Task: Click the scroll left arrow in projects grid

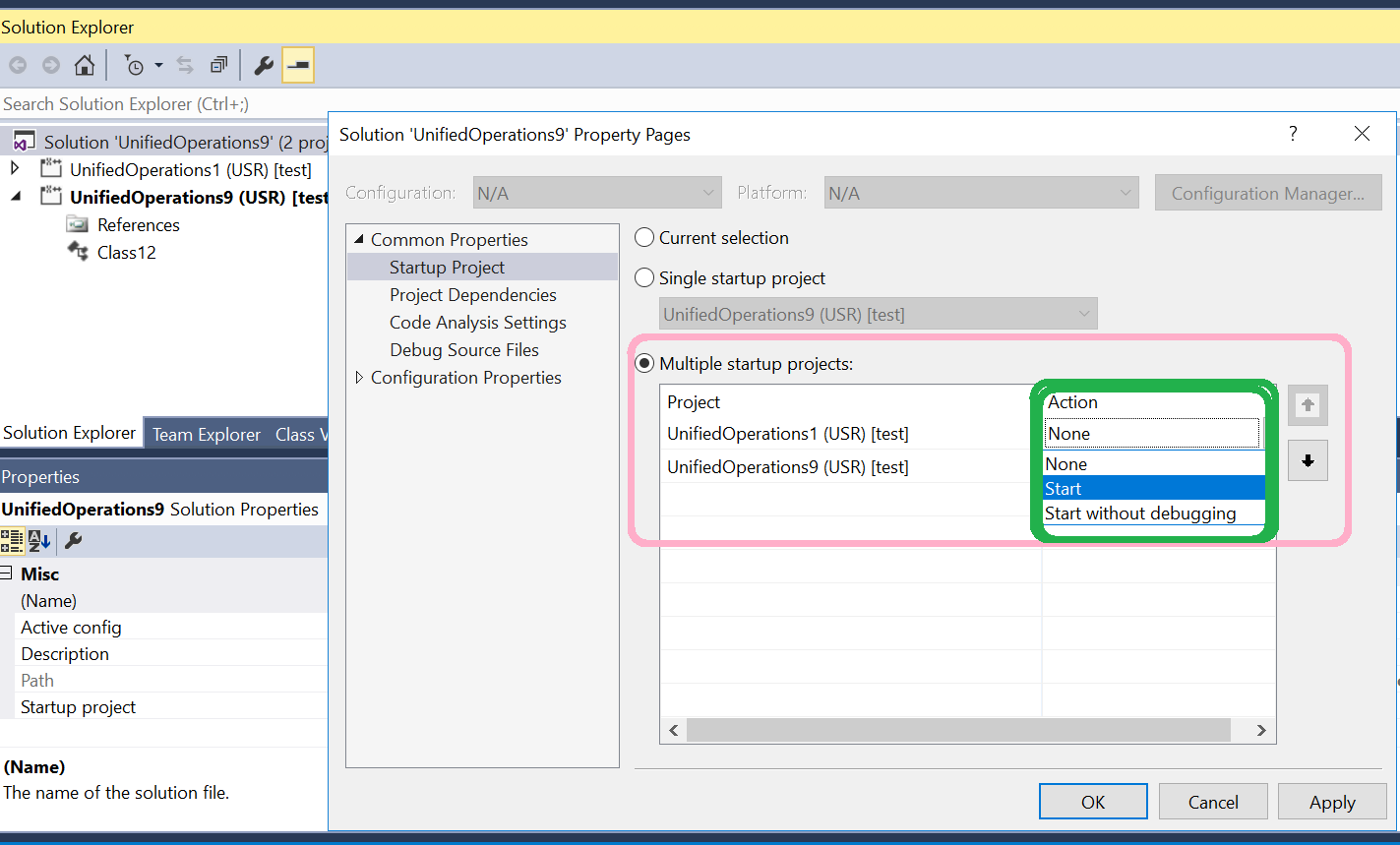Action: pos(674,730)
